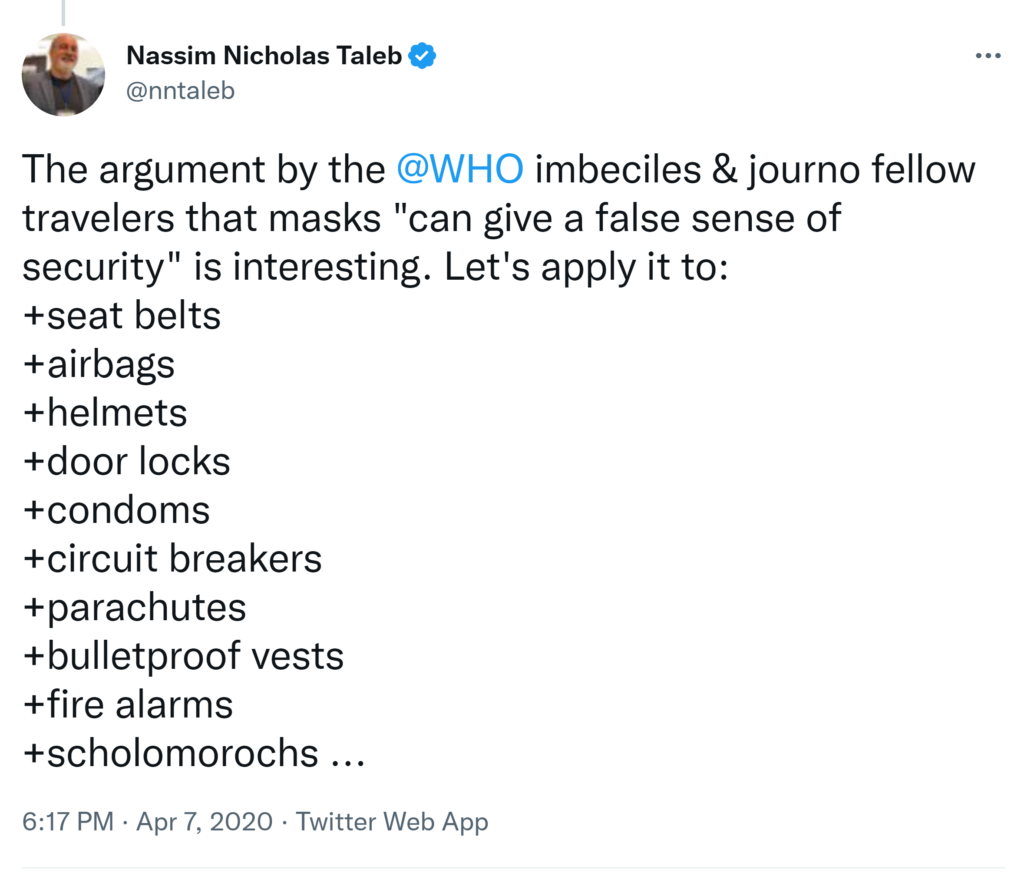Open the @nntaleb handle link
This screenshot has width=1024, height=886.
click(180, 91)
